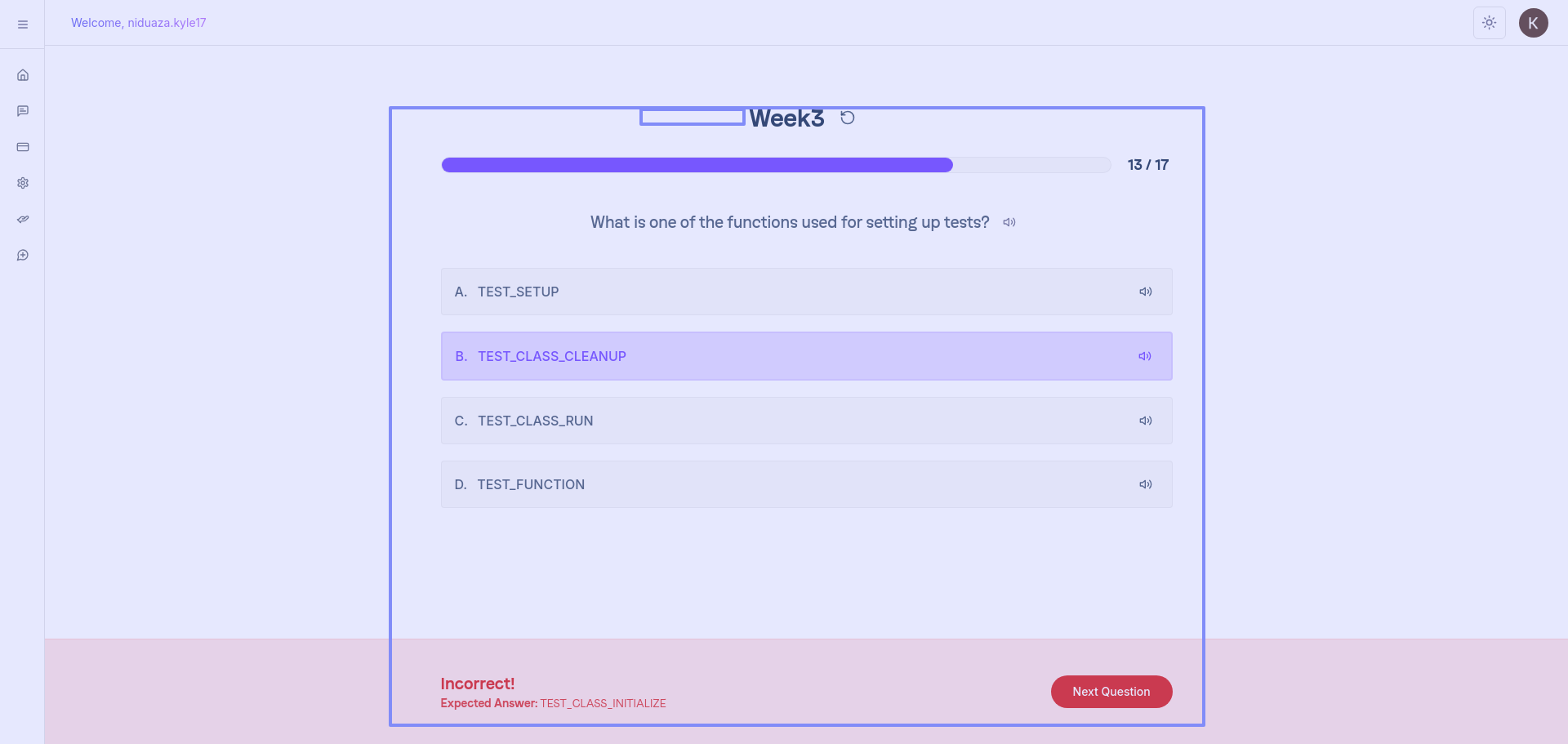Play audio for TEST_FUNCTION option

pyautogui.click(x=1146, y=484)
